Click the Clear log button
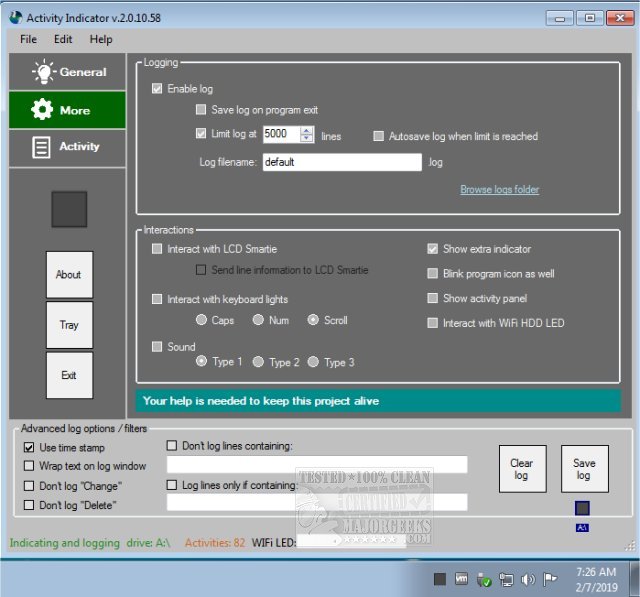Screen dimensions: 640x597 click(522, 469)
